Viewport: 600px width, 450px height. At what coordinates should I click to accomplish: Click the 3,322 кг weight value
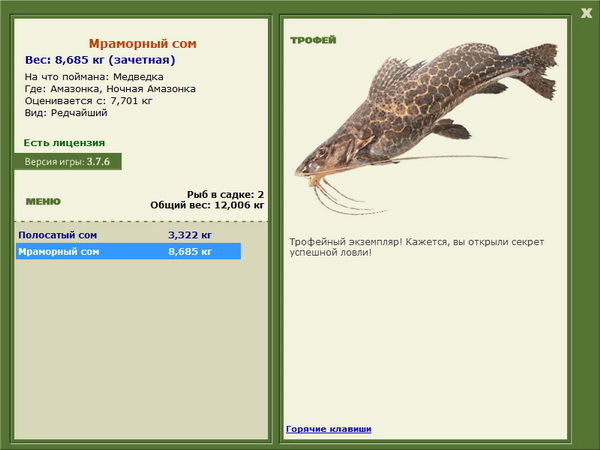pyautogui.click(x=190, y=235)
